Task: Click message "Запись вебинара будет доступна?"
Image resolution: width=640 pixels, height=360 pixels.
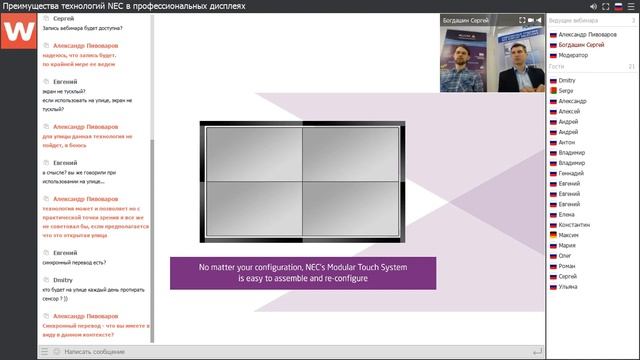Action: click(82, 28)
